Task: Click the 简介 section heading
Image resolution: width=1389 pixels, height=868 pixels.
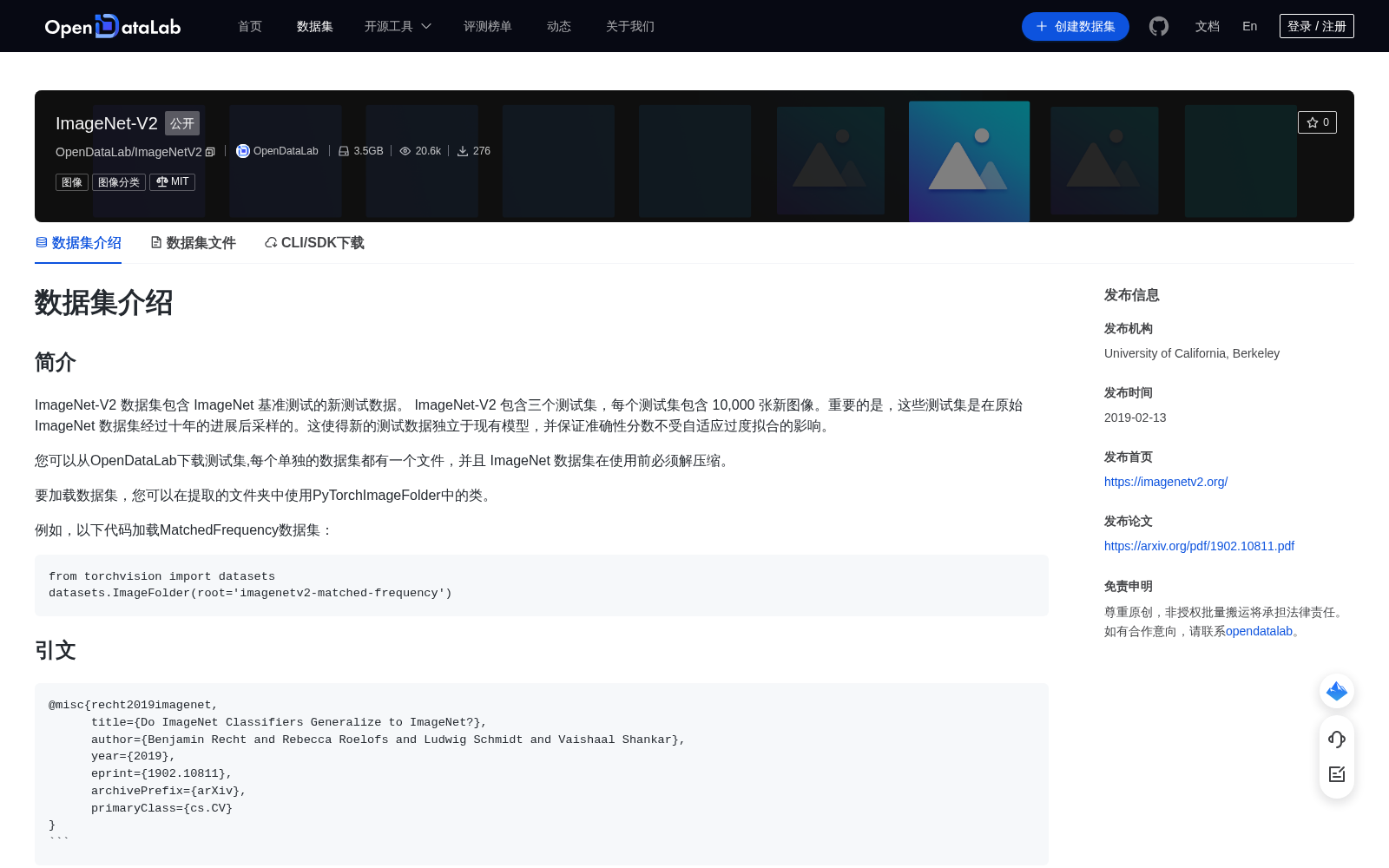Action: 56,362
